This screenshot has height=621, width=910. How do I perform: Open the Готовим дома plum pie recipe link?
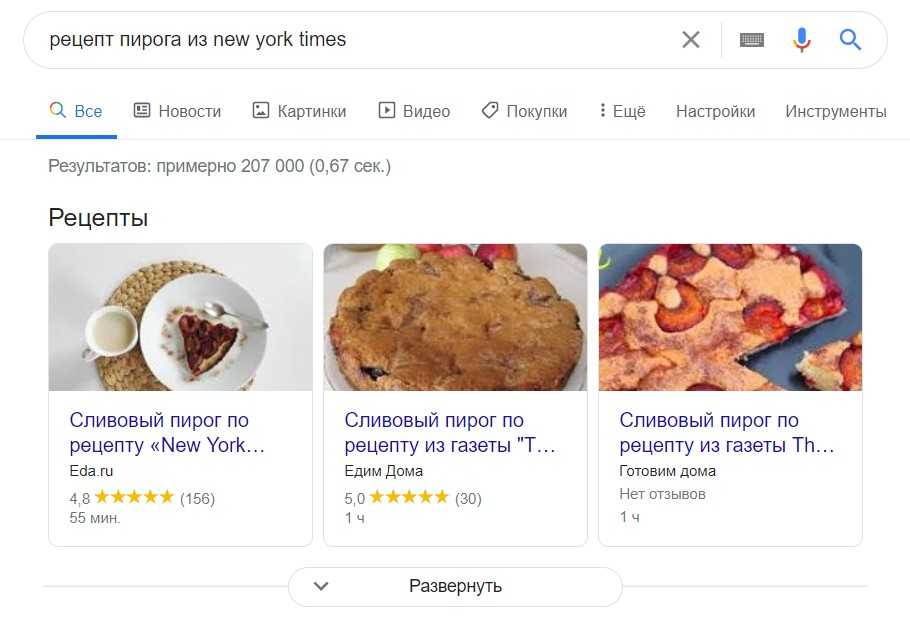pyautogui.click(x=726, y=432)
